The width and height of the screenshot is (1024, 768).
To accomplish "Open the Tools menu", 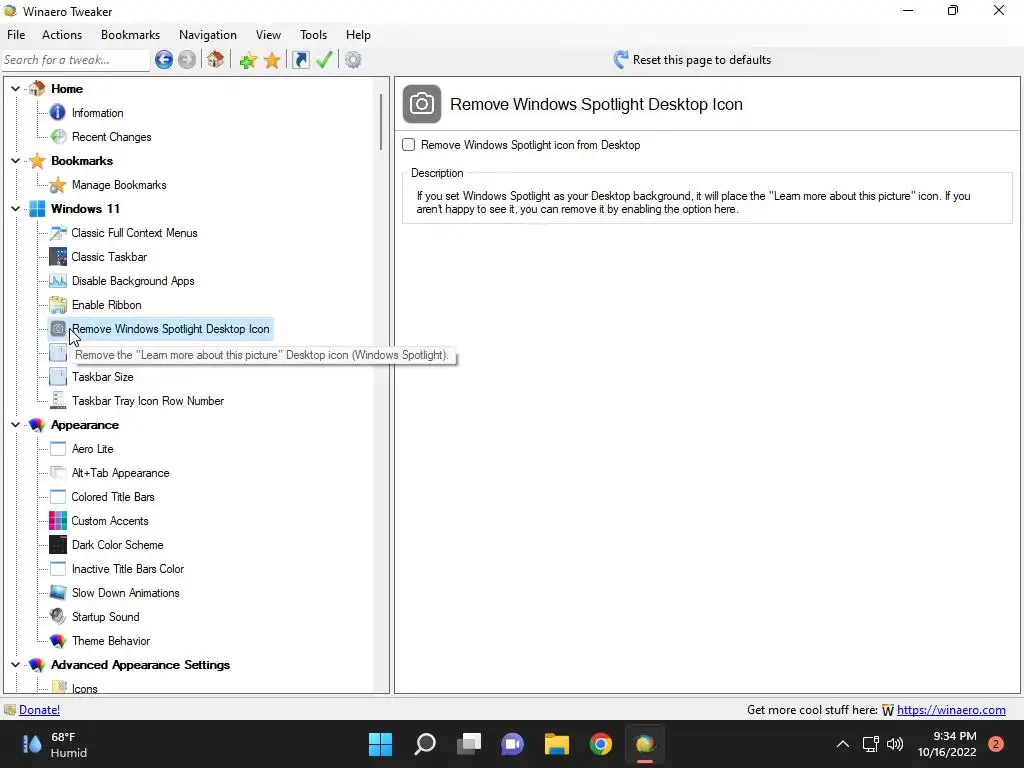I will coord(313,35).
